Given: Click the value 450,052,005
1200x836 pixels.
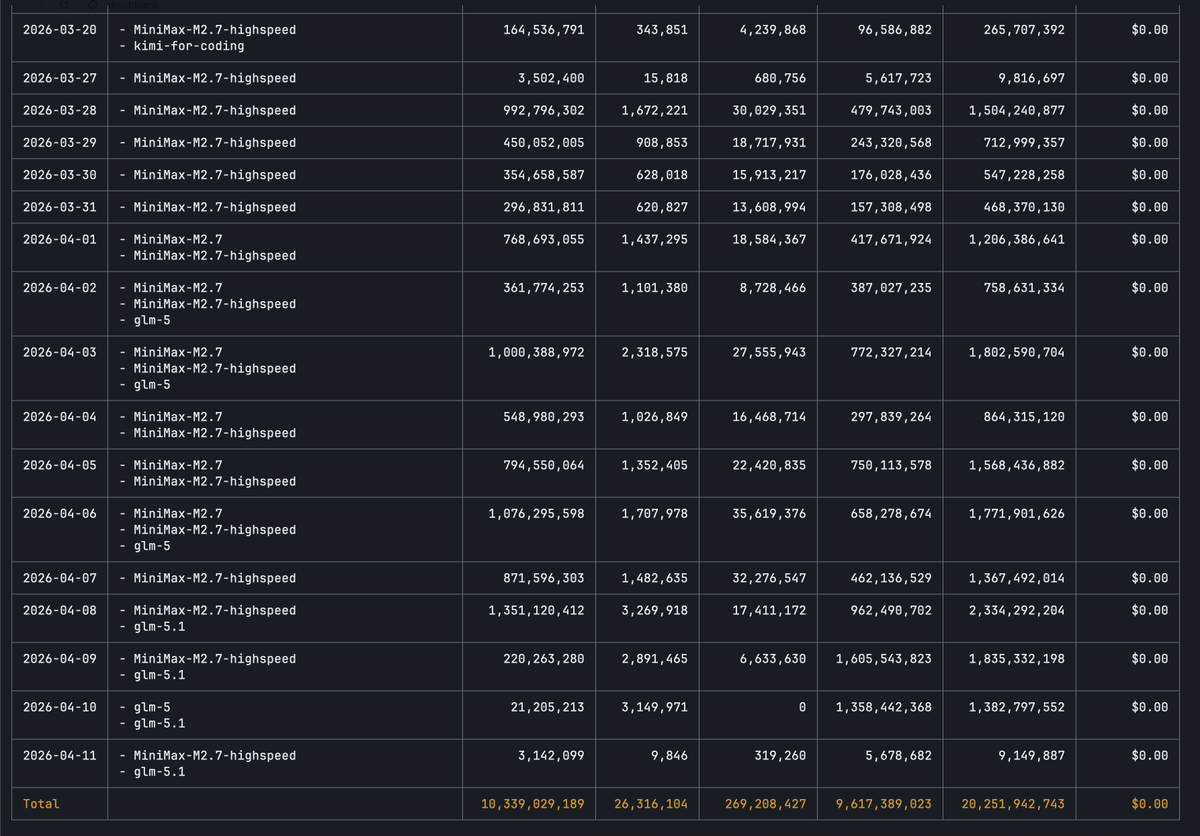Looking at the screenshot, I should click(x=542, y=143).
